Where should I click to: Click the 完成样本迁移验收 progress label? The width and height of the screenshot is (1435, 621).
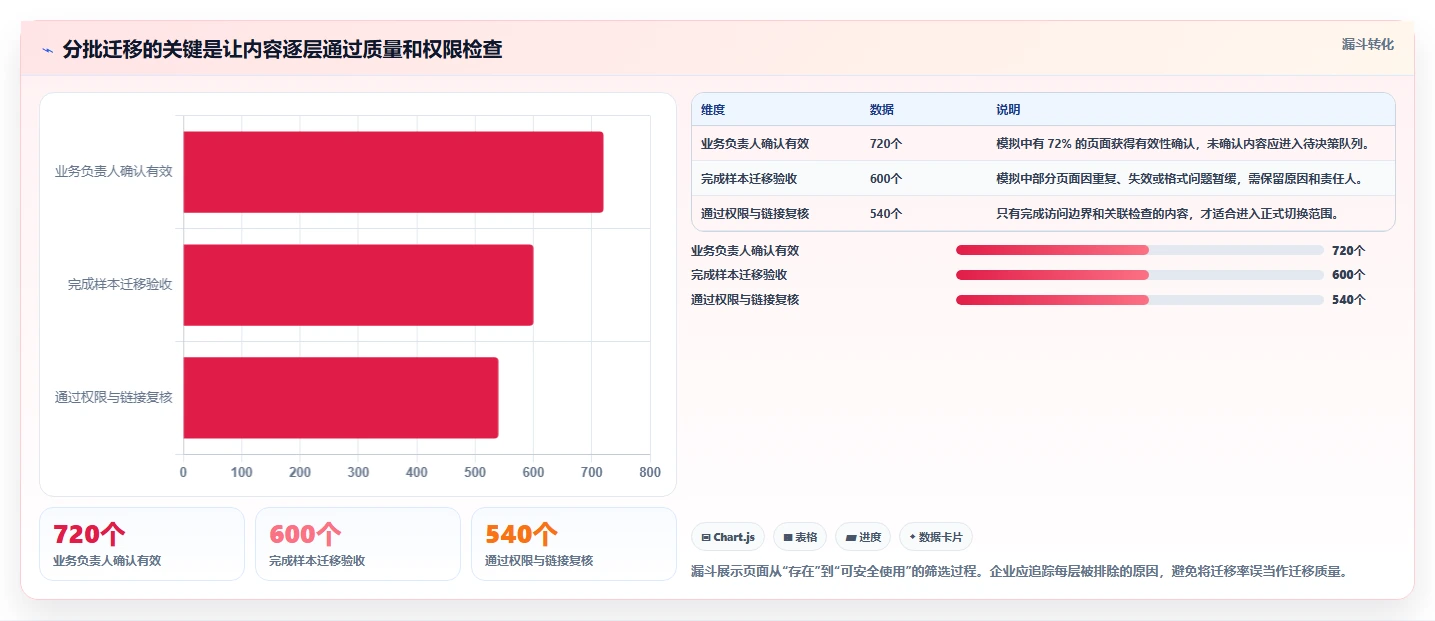(x=739, y=275)
